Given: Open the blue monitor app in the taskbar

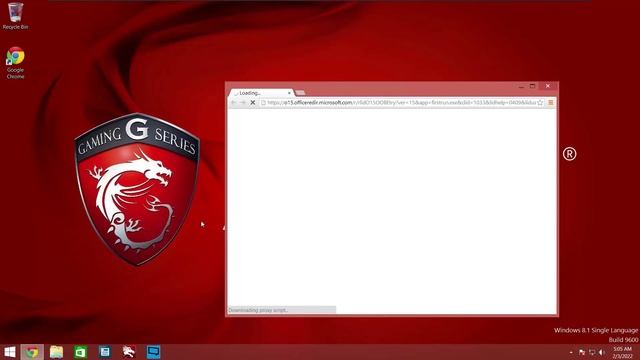Looking at the screenshot, I should (153, 352).
